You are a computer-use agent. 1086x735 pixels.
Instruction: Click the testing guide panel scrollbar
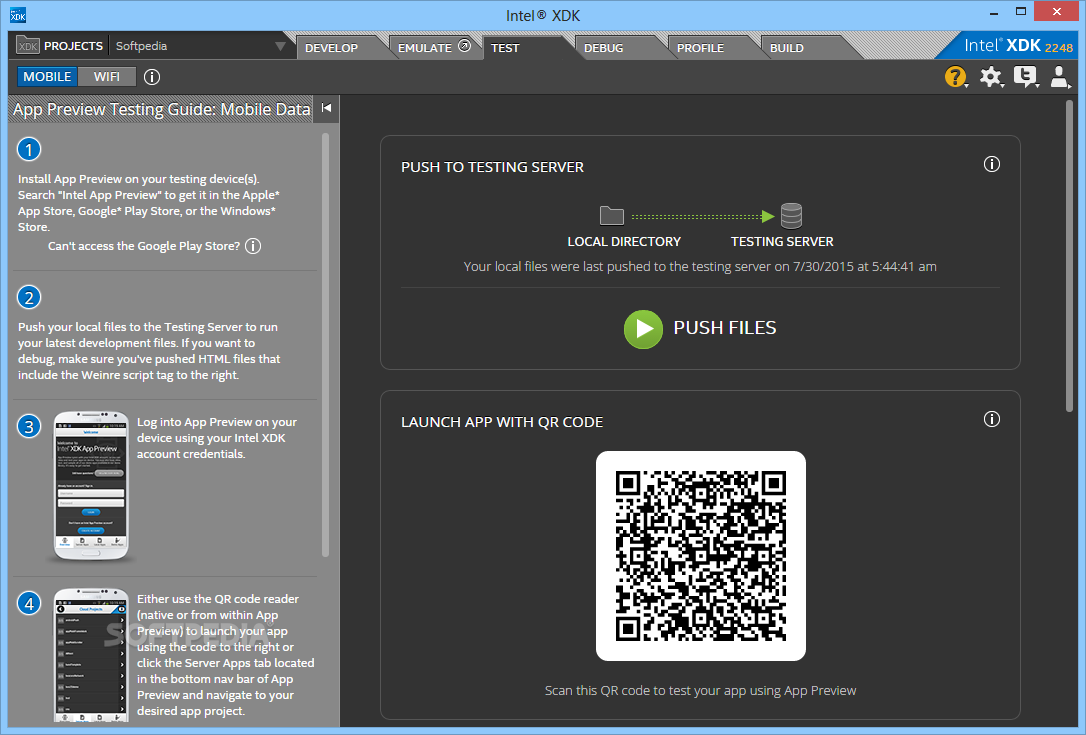point(326,344)
